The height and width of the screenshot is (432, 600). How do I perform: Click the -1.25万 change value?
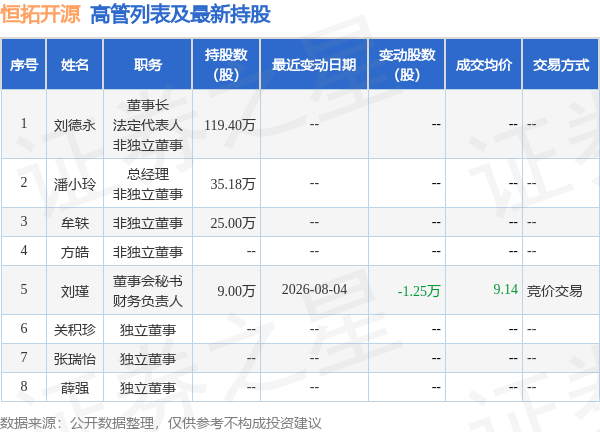(419, 291)
